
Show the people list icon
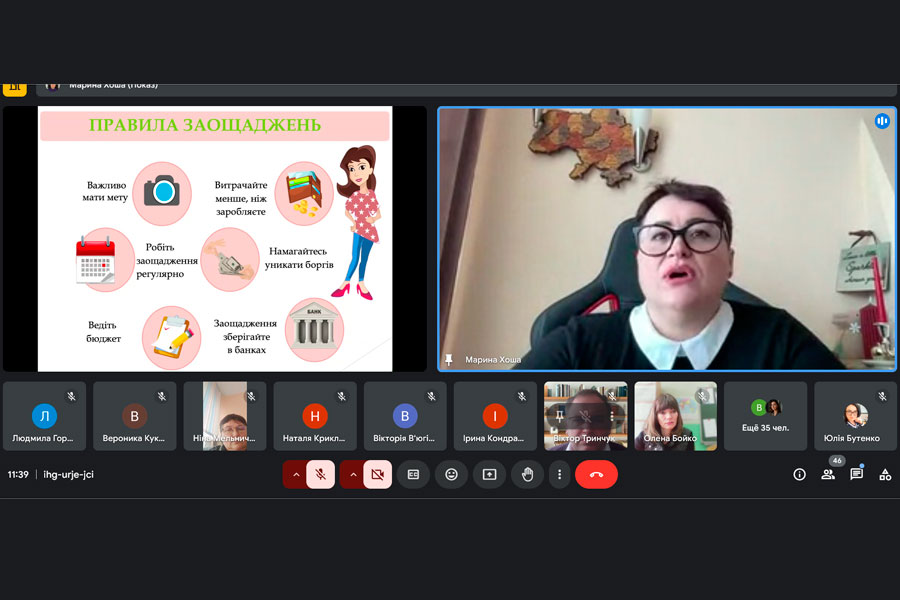click(x=828, y=474)
